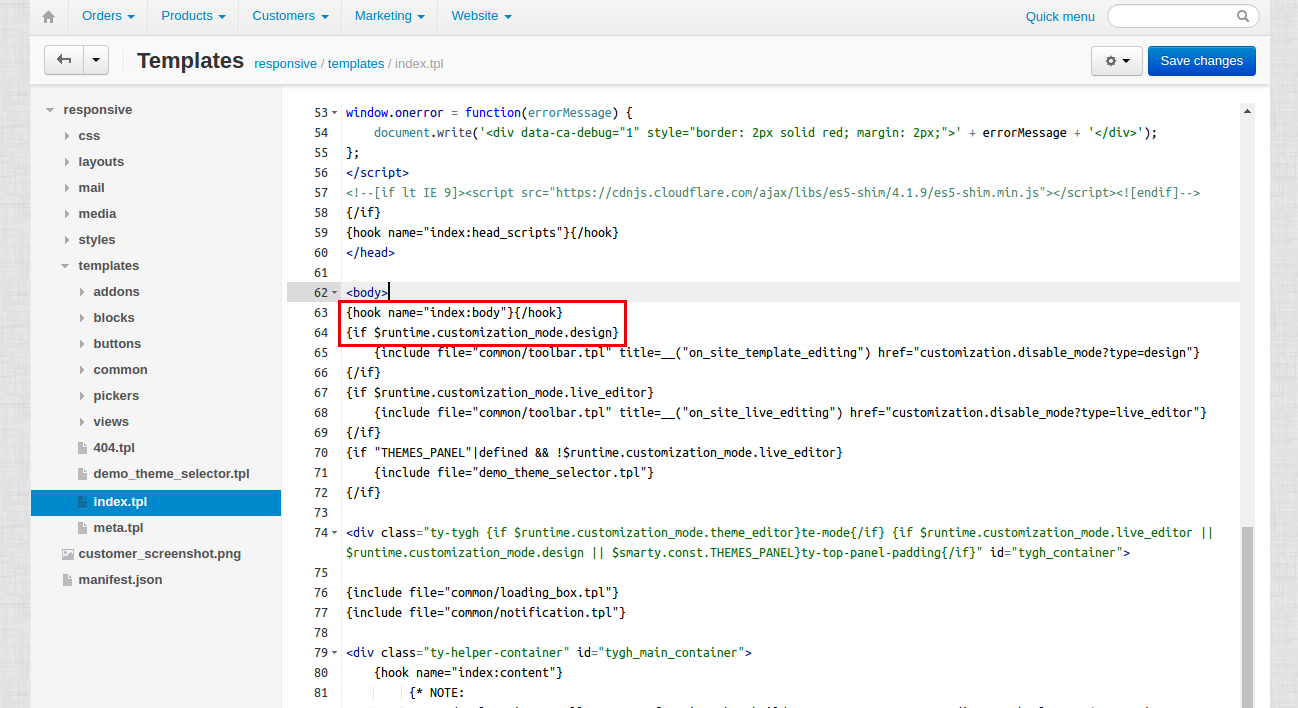Screen dimensions: 1298x708
Task: Expand the css folder arrow
Action: (66, 136)
